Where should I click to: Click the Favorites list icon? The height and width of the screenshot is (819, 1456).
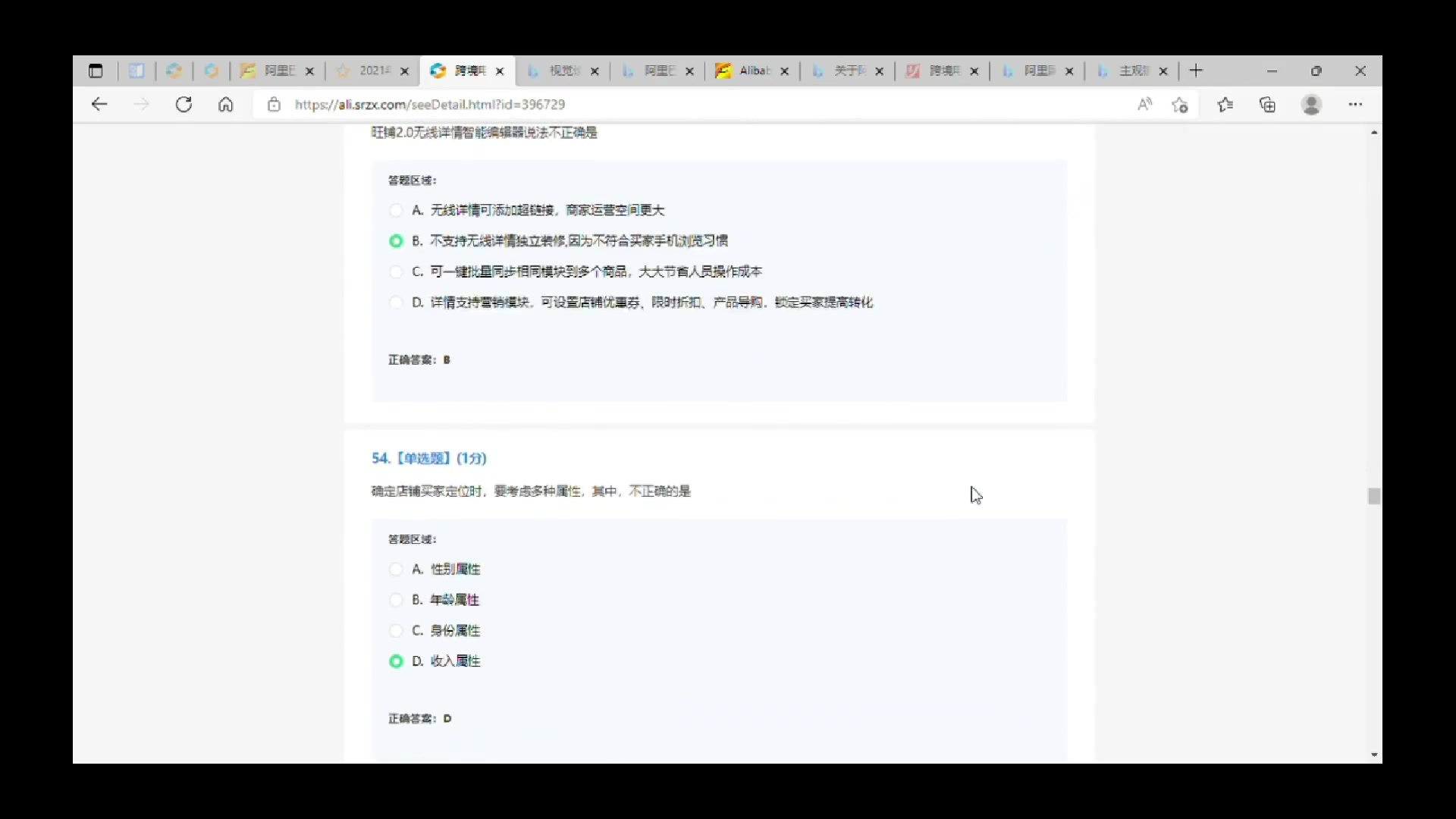coord(1225,105)
